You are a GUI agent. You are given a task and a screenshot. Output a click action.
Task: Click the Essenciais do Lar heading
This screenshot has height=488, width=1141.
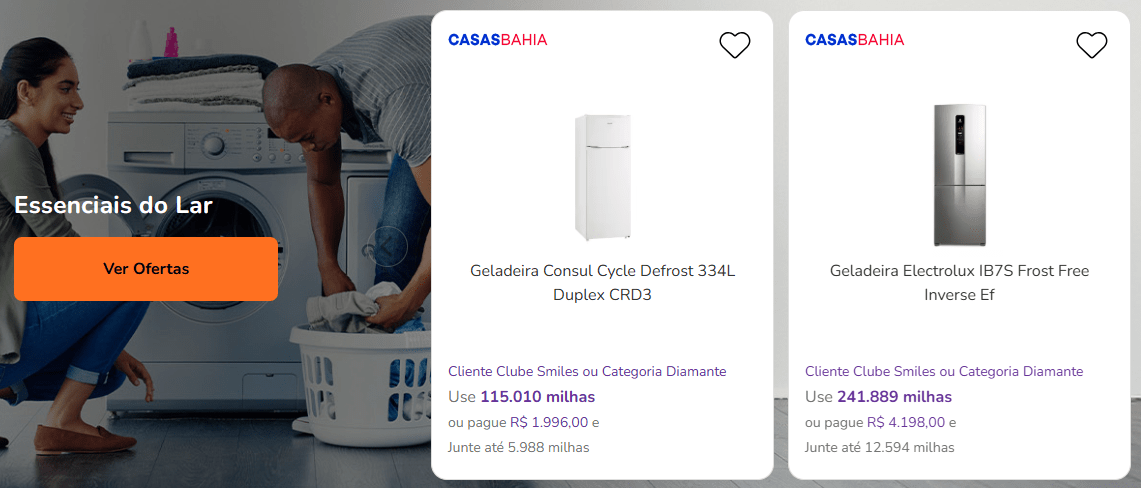pyautogui.click(x=113, y=206)
